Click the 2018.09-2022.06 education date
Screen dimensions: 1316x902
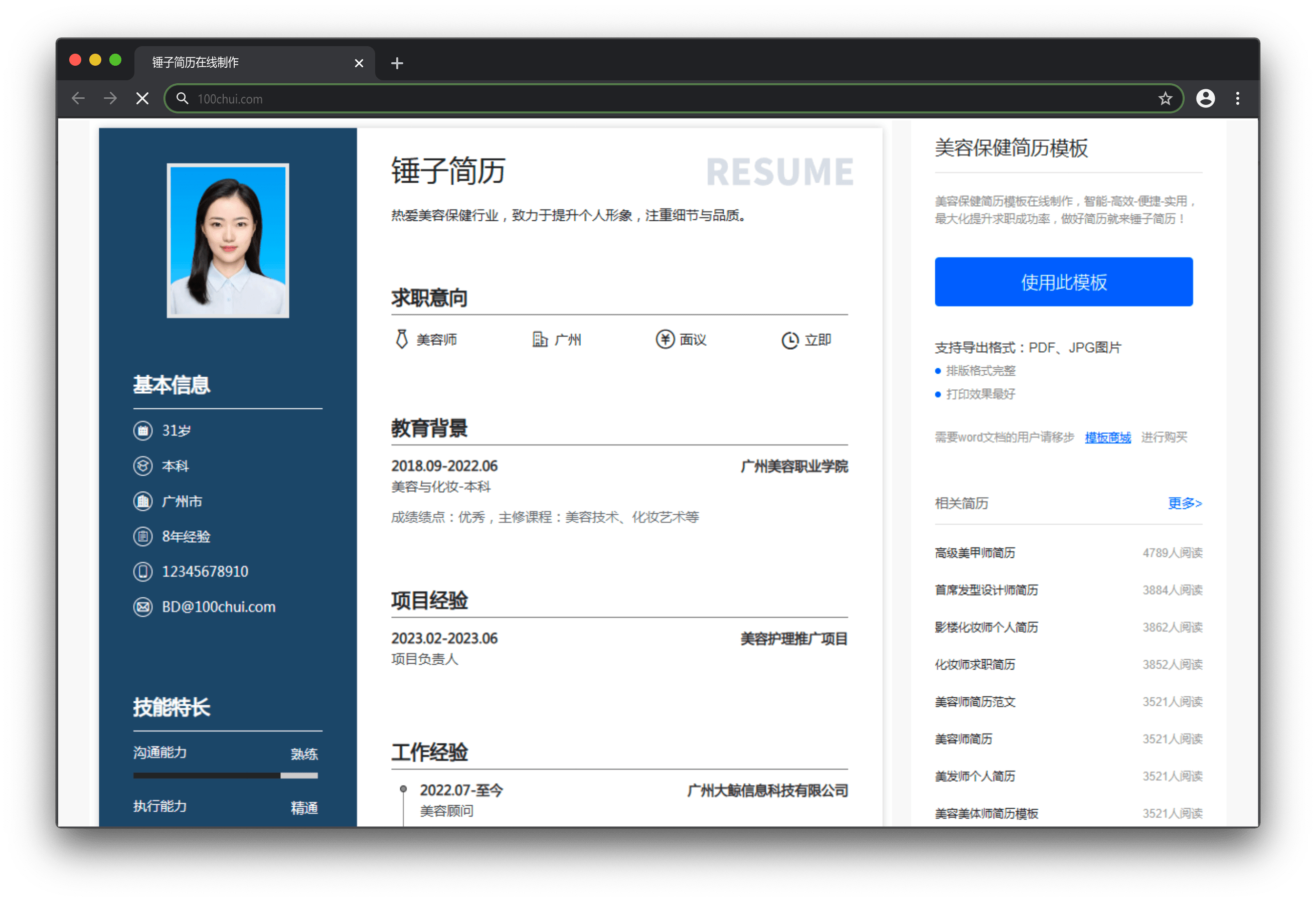click(x=444, y=466)
